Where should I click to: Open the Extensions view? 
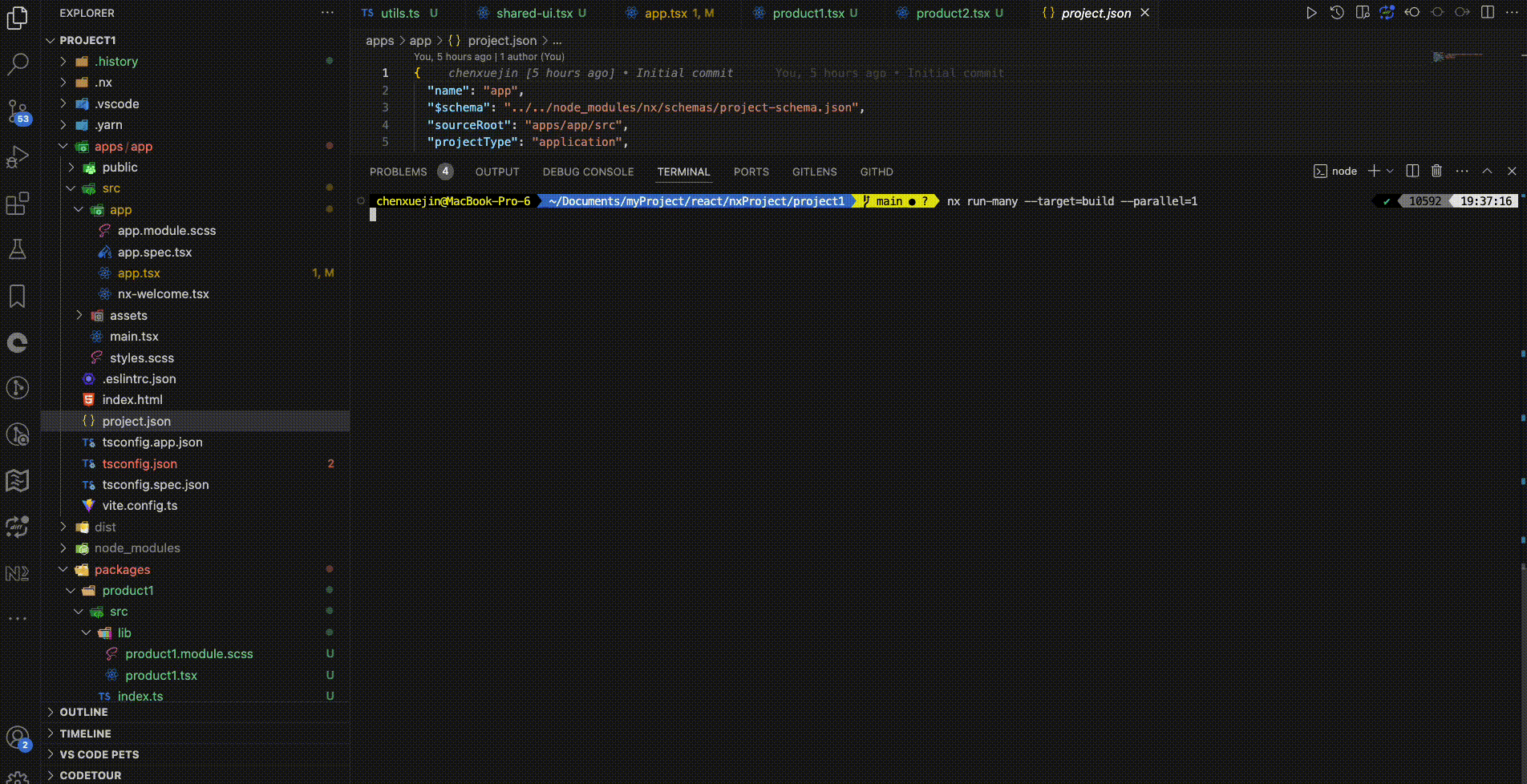pos(18,204)
